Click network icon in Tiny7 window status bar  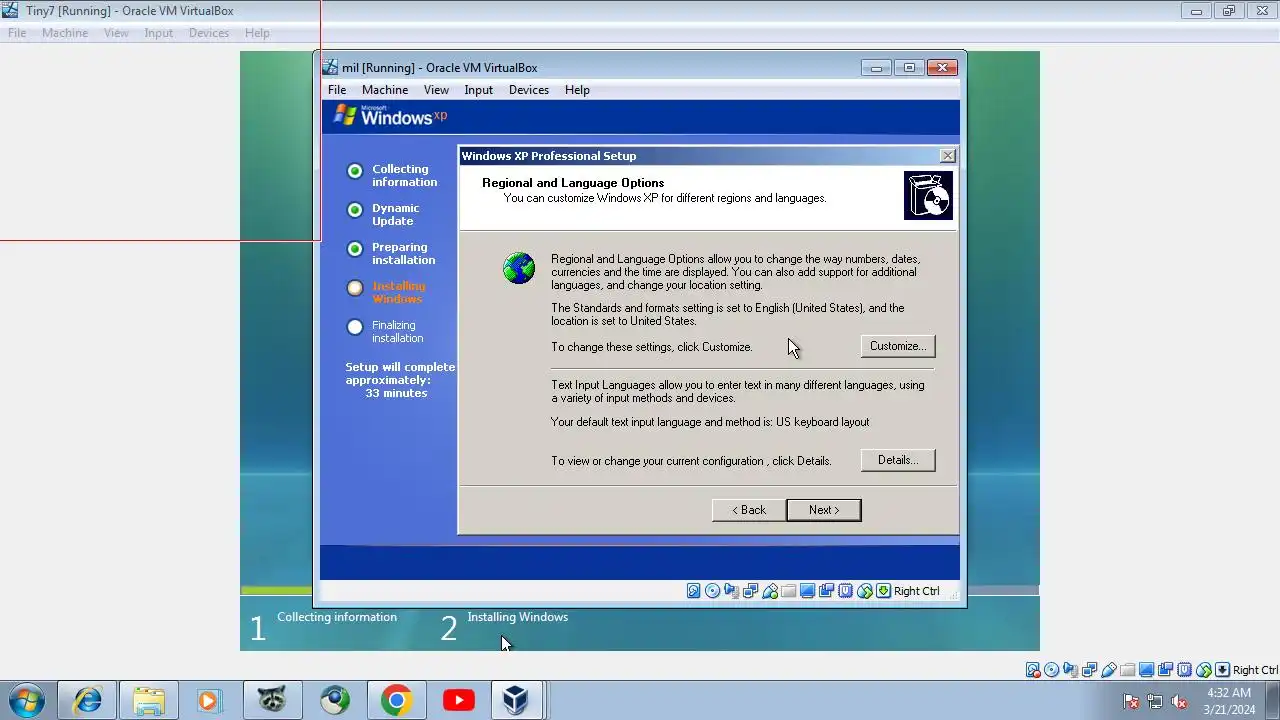tap(1090, 670)
